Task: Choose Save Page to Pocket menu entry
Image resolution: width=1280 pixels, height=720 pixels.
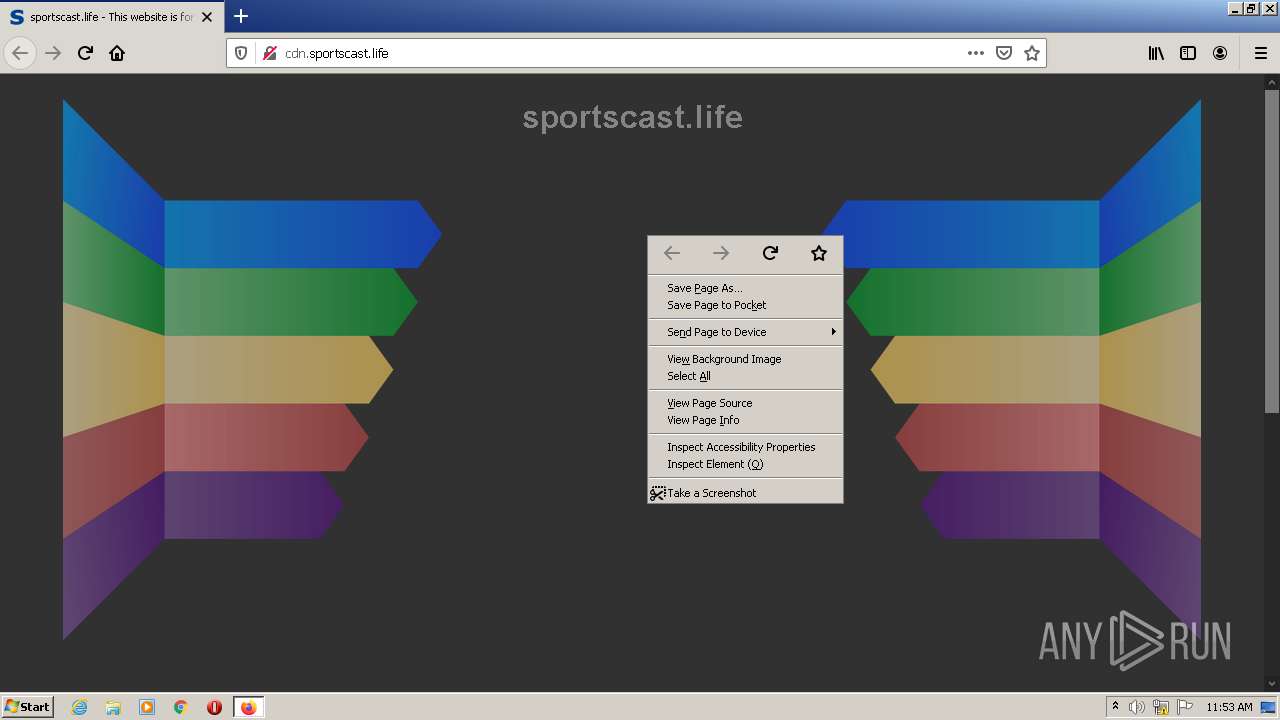Action: pyautogui.click(x=745, y=305)
